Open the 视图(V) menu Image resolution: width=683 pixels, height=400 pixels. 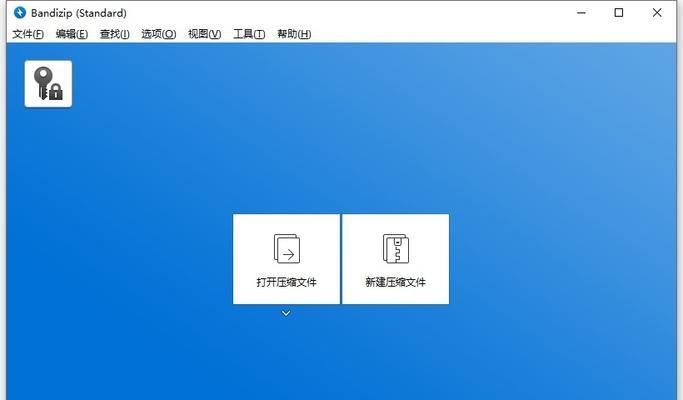(x=205, y=34)
